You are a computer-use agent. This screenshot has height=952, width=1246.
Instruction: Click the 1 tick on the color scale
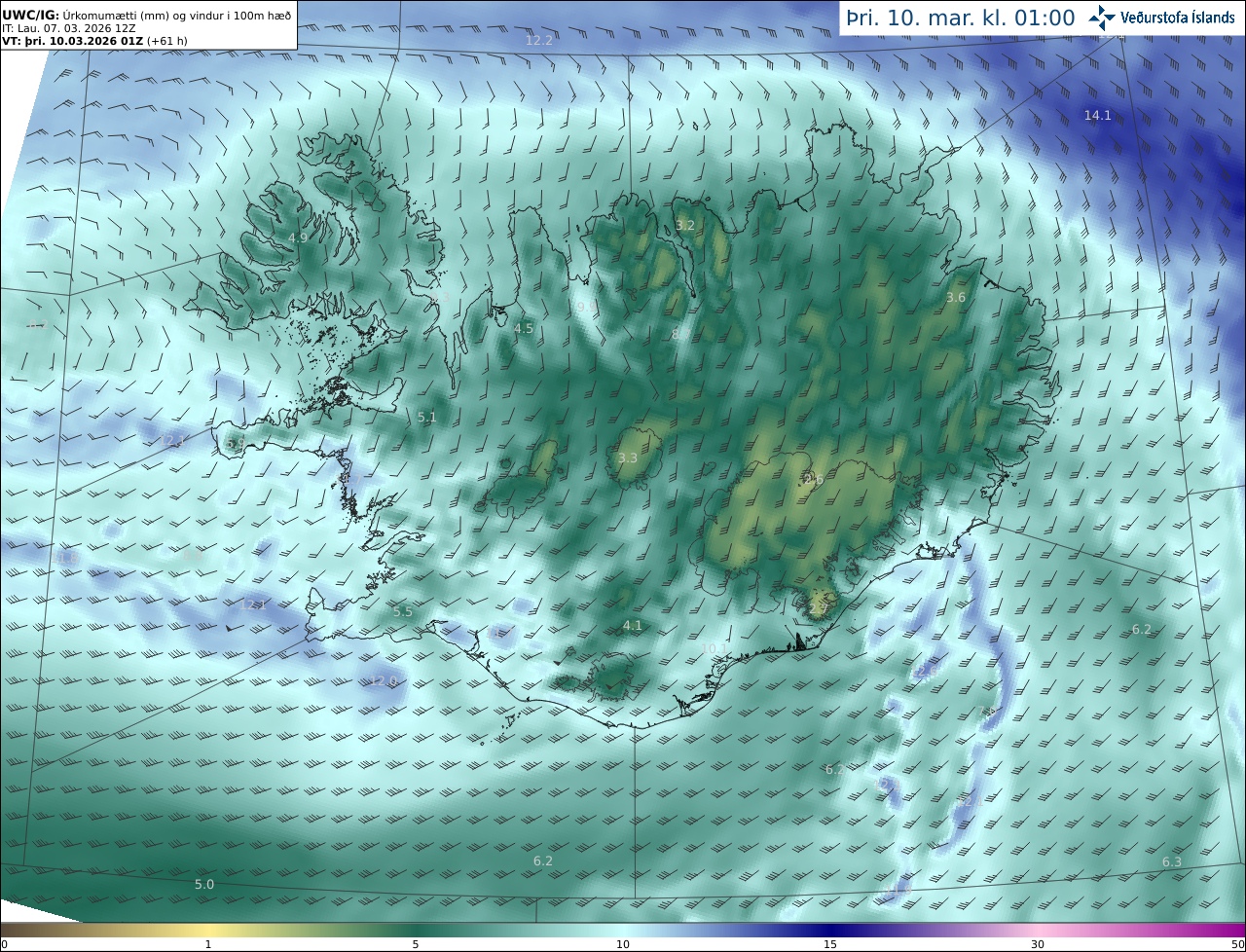click(x=208, y=944)
